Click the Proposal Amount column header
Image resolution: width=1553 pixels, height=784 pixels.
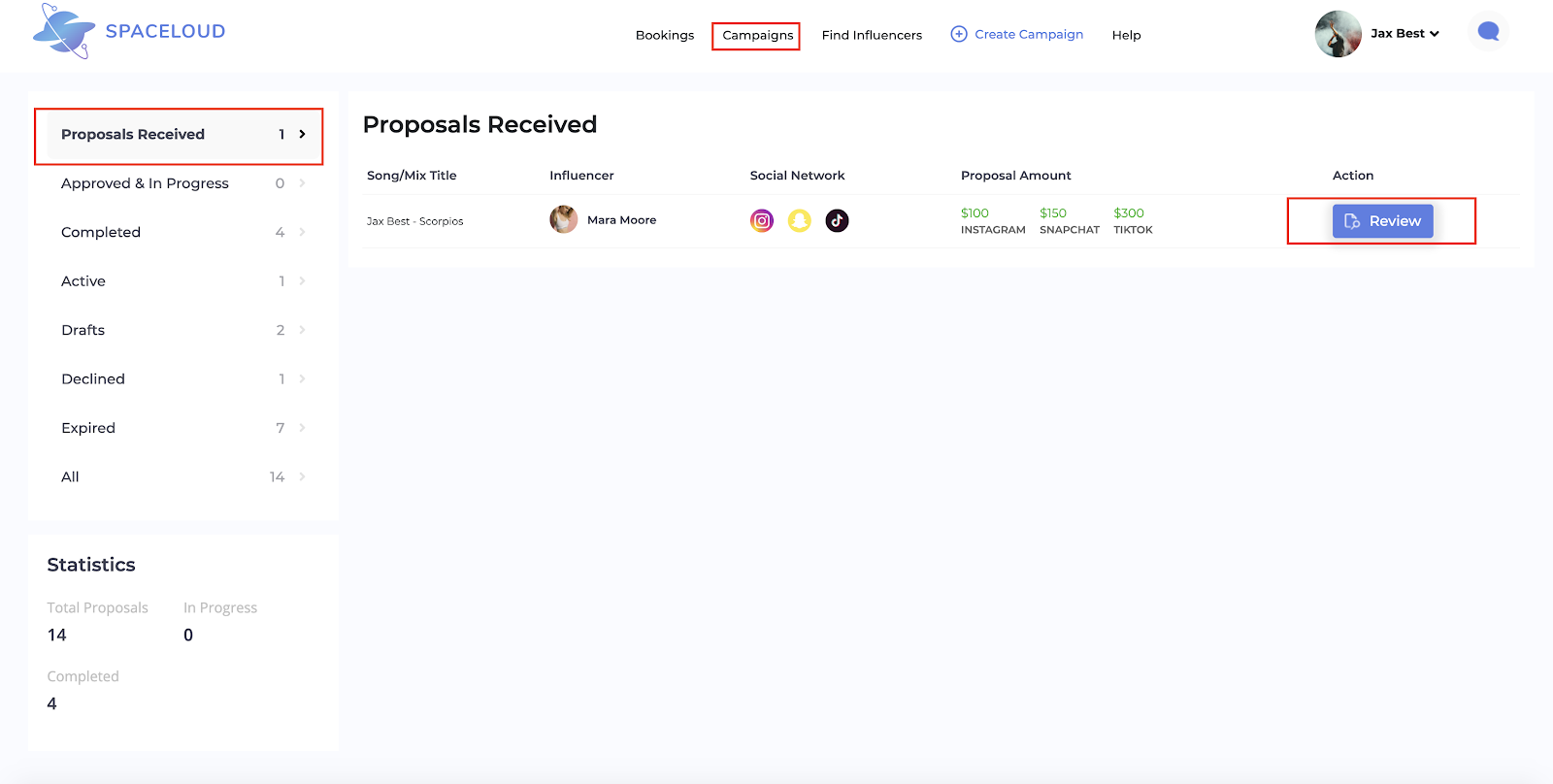pos(1016,176)
